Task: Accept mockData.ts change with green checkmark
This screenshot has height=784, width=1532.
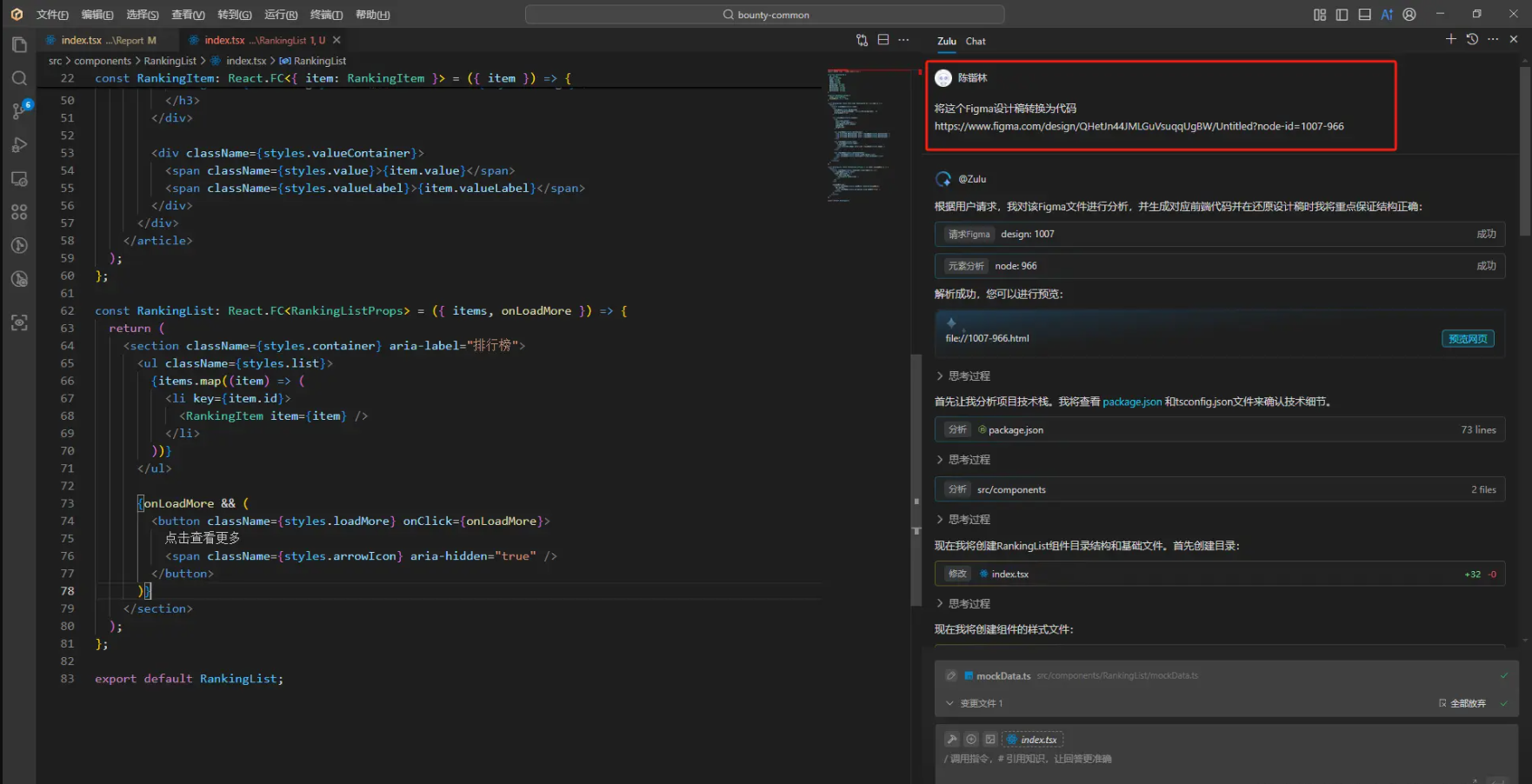Action: [1504, 675]
